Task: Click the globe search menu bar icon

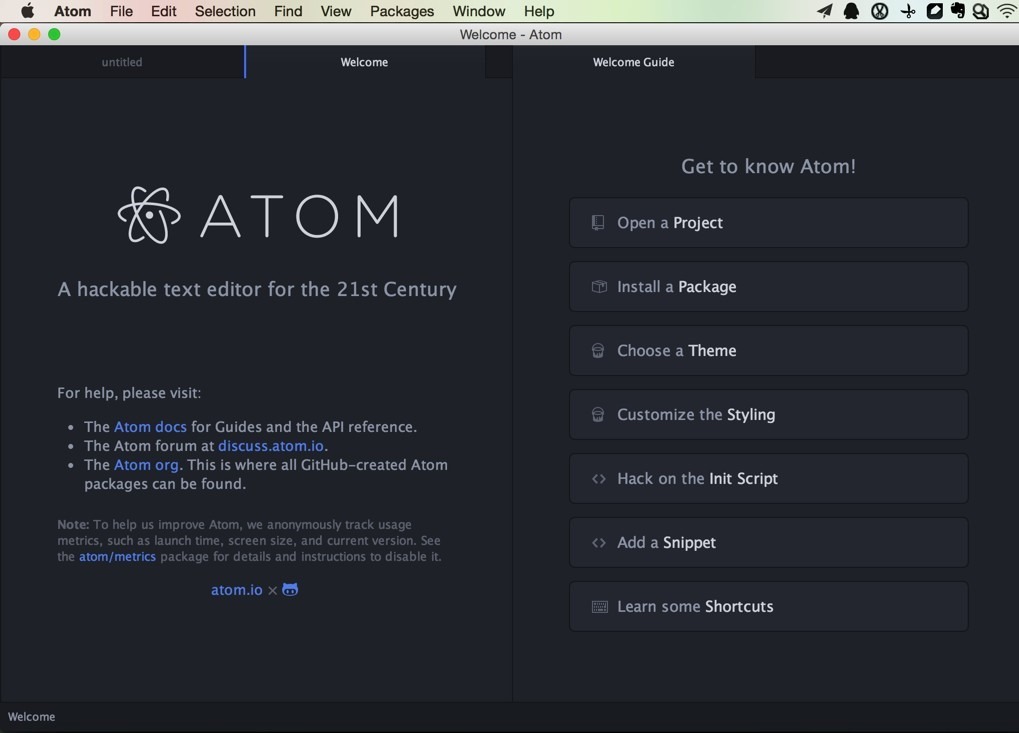Action: click(x=981, y=11)
